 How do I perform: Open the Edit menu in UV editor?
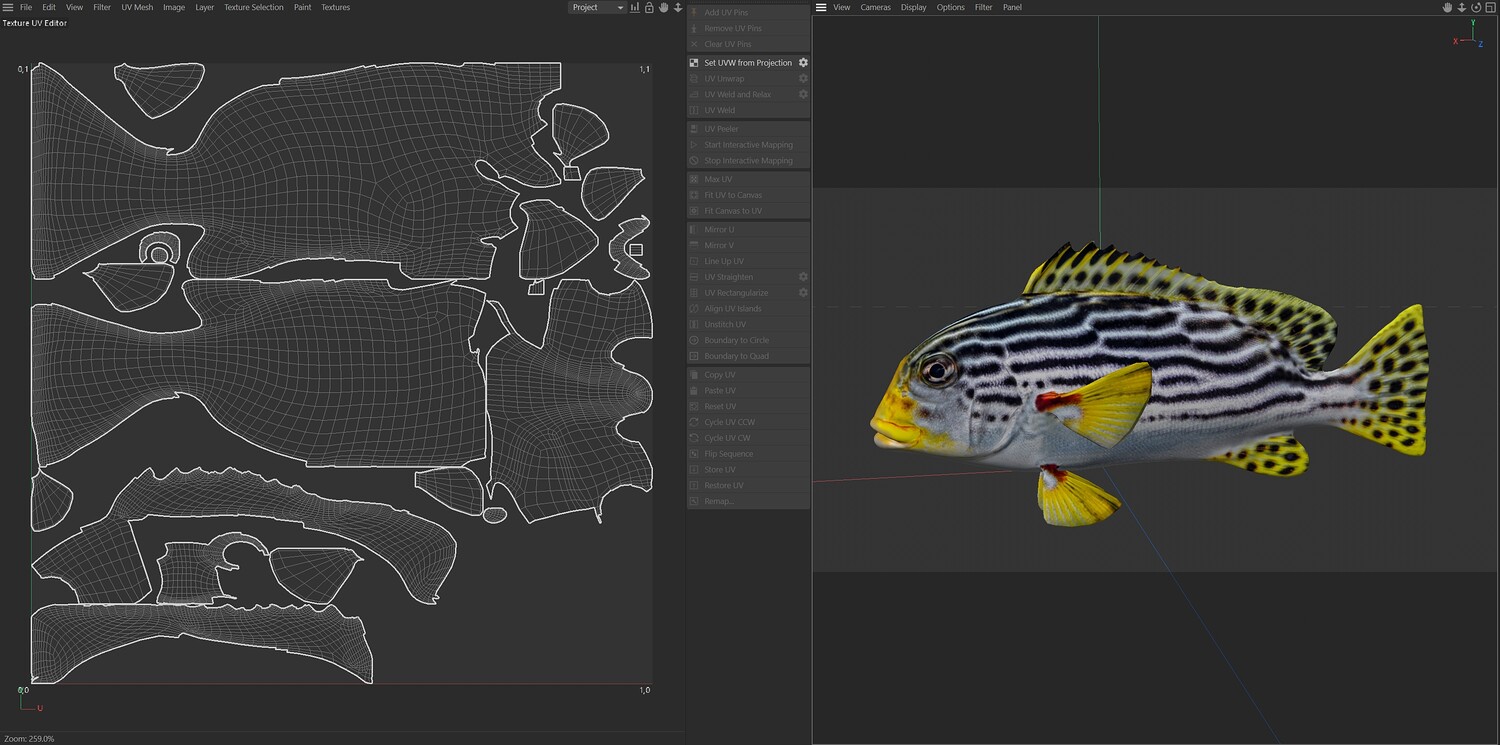click(x=49, y=7)
